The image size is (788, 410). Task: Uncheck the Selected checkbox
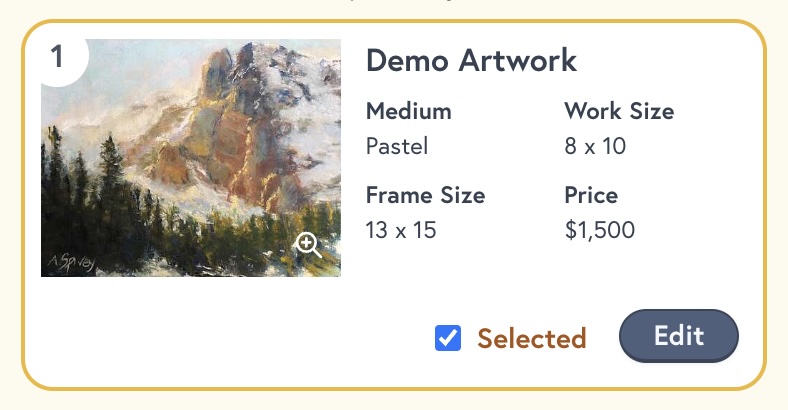pyautogui.click(x=448, y=338)
